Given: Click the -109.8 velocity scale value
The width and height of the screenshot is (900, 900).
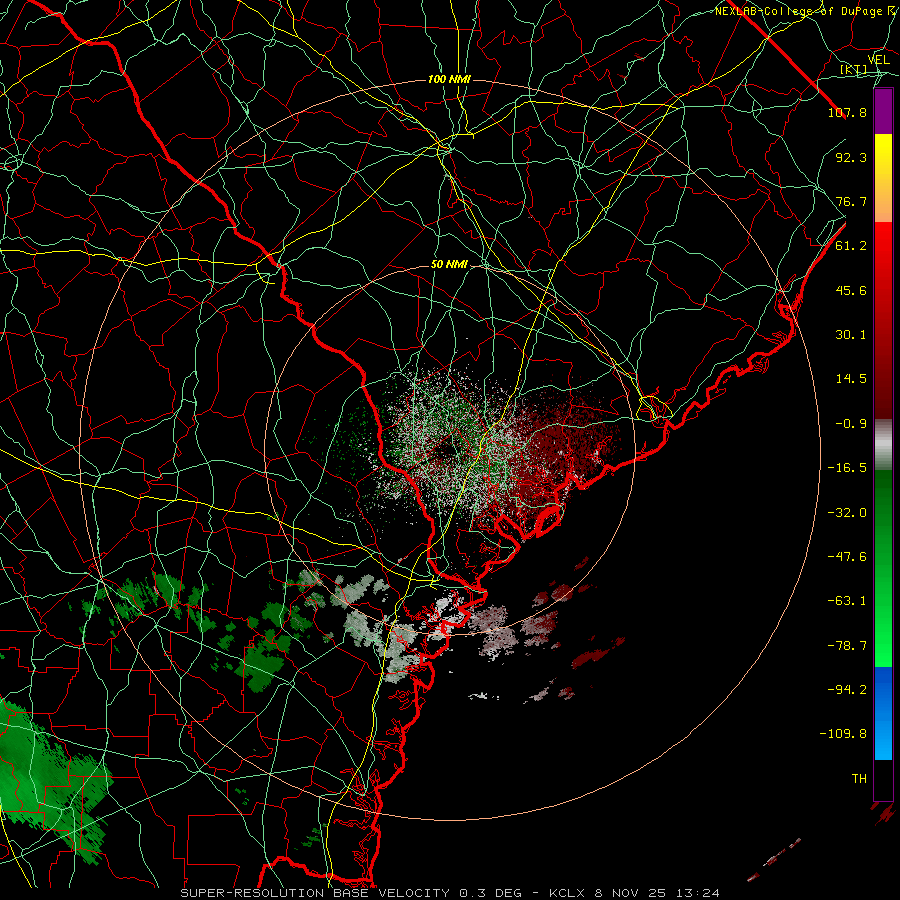Looking at the screenshot, I should (x=843, y=734).
